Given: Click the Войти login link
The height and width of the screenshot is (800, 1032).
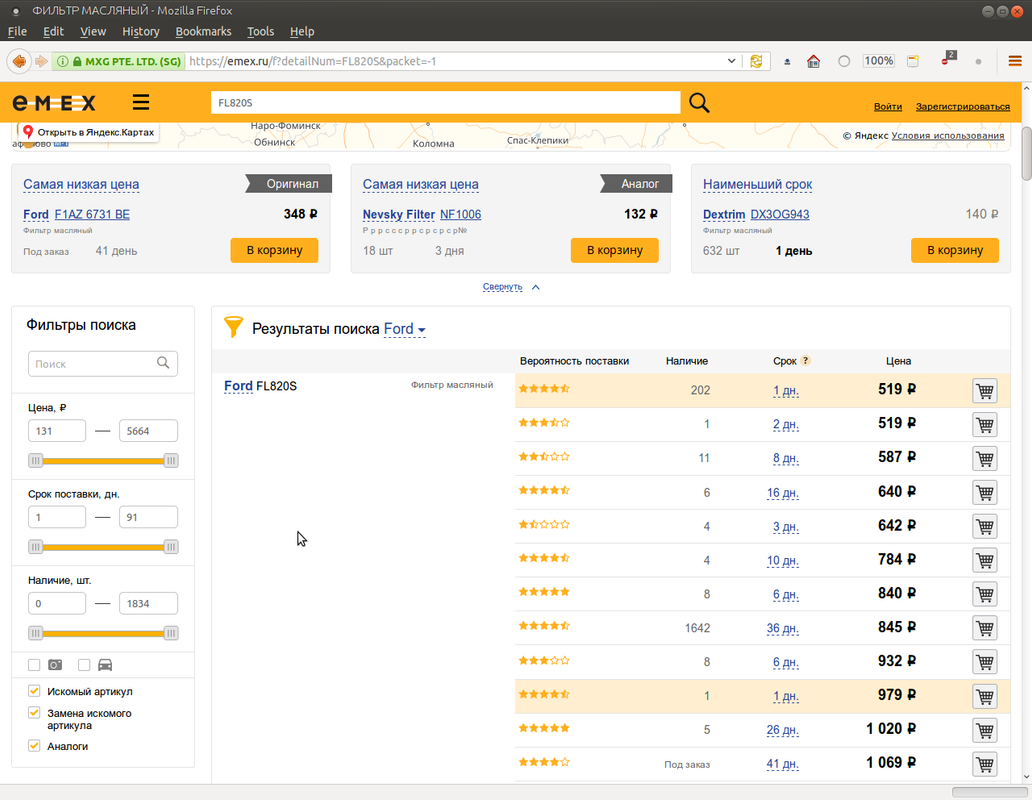Looking at the screenshot, I should (x=888, y=107).
